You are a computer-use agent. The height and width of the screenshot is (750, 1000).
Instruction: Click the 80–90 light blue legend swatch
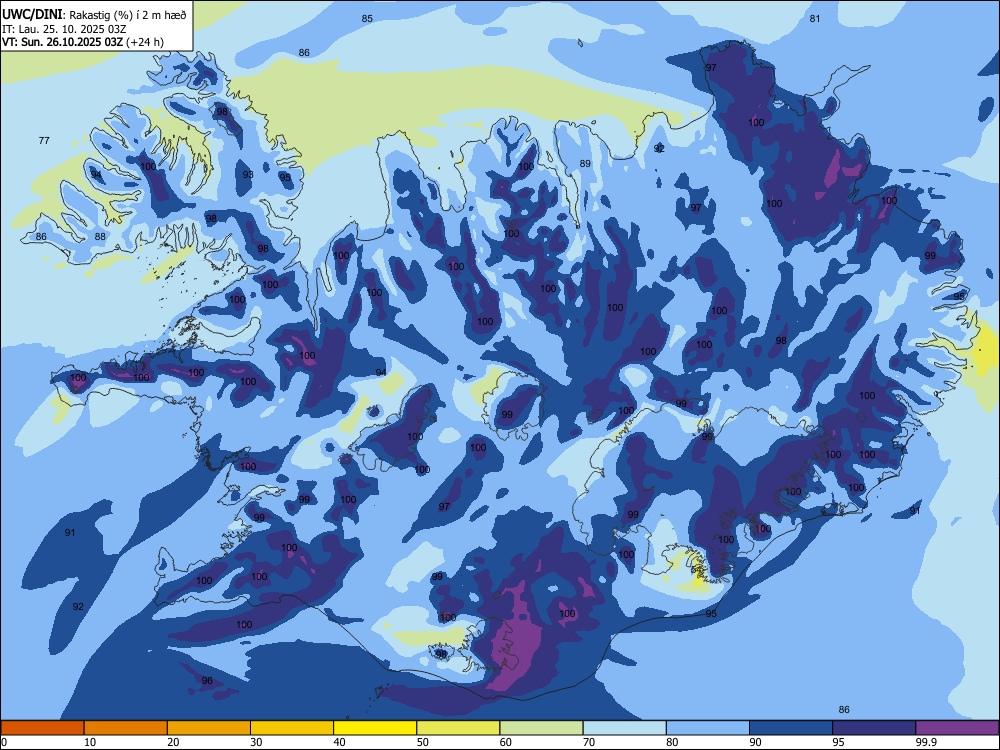tap(708, 728)
